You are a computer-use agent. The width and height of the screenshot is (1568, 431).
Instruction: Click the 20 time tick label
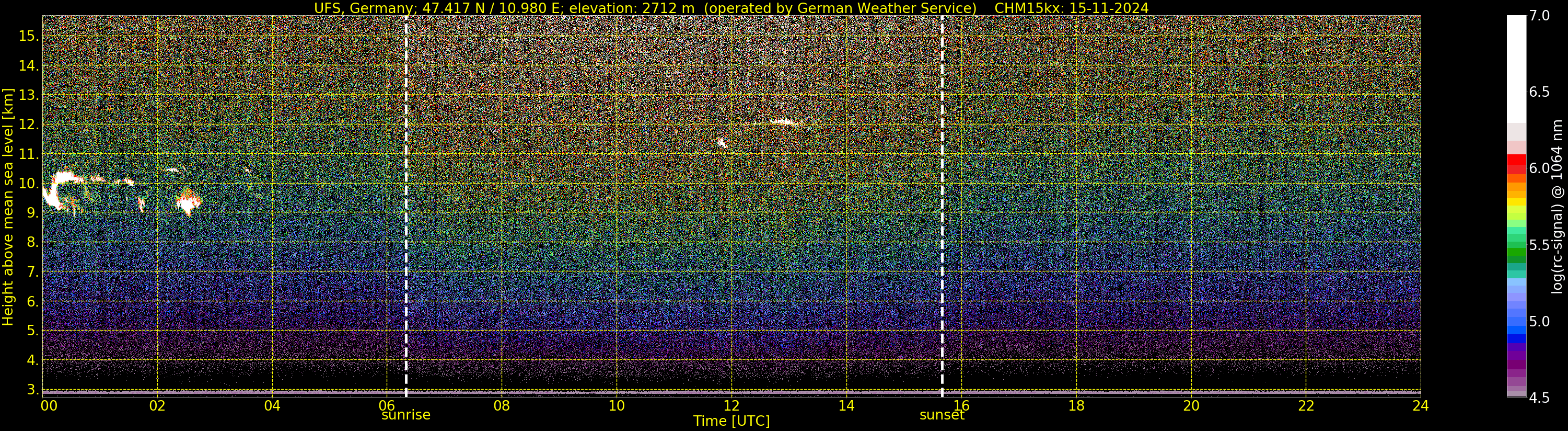click(x=1191, y=405)
